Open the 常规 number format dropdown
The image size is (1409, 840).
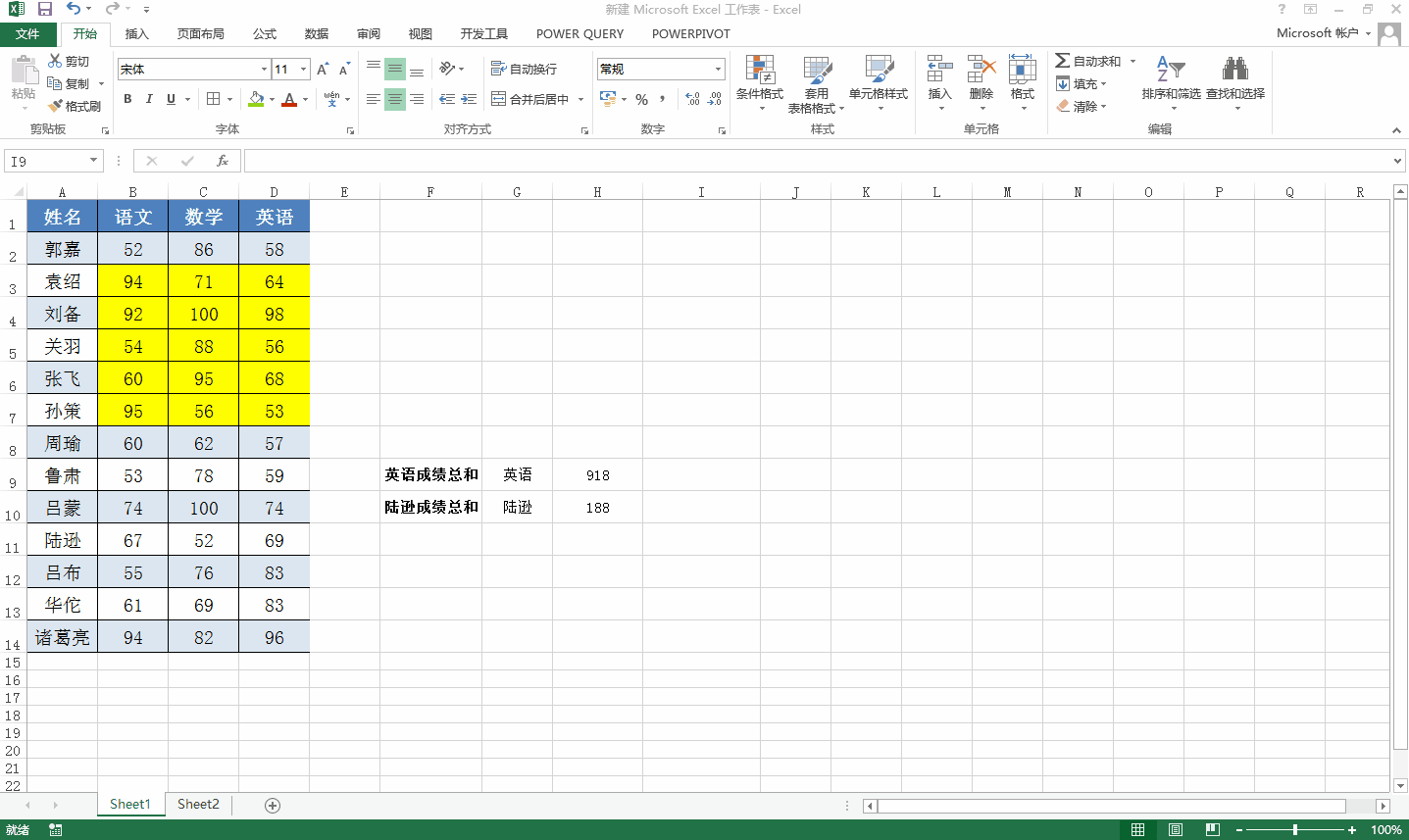pyautogui.click(x=719, y=69)
